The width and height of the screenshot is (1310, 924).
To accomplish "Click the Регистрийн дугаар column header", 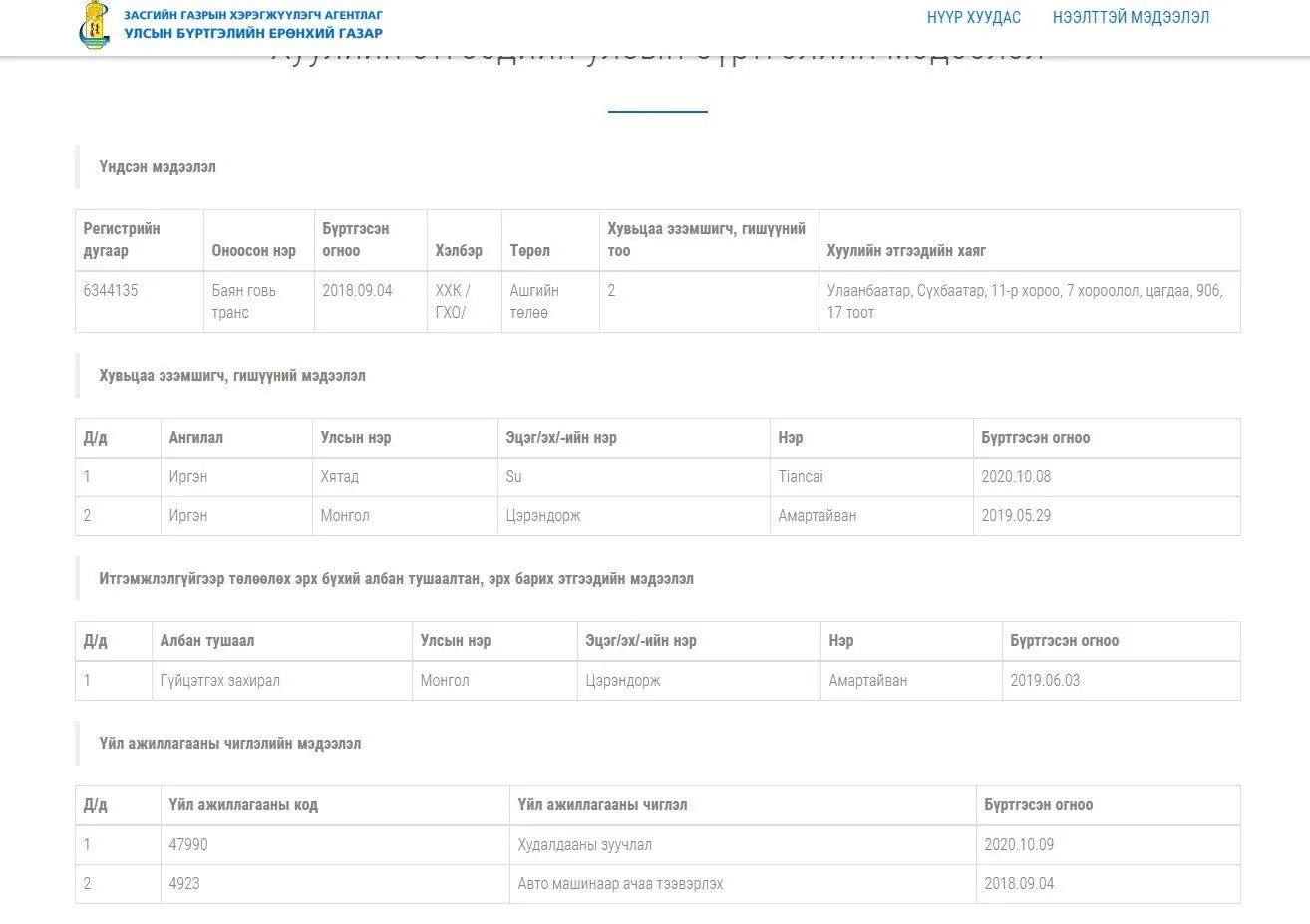I will click(x=140, y=240).
